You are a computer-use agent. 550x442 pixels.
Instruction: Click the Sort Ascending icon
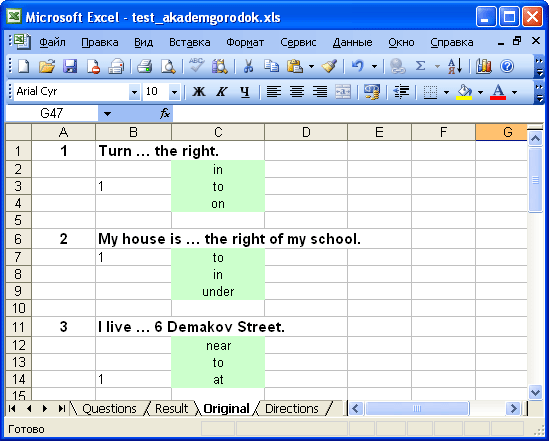(x=455, y=66)
